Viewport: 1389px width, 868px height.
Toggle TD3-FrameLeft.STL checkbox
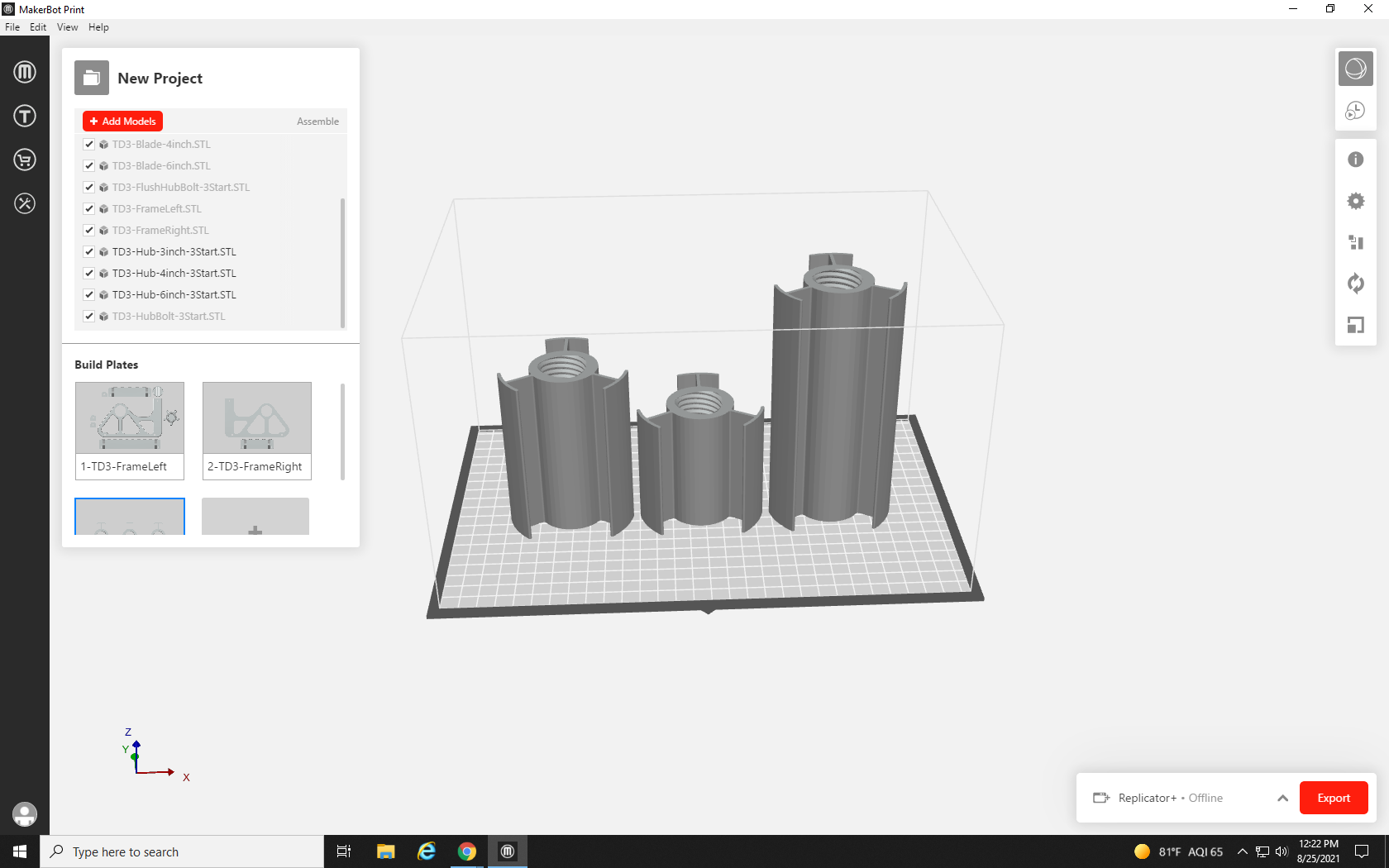point(89,208)
